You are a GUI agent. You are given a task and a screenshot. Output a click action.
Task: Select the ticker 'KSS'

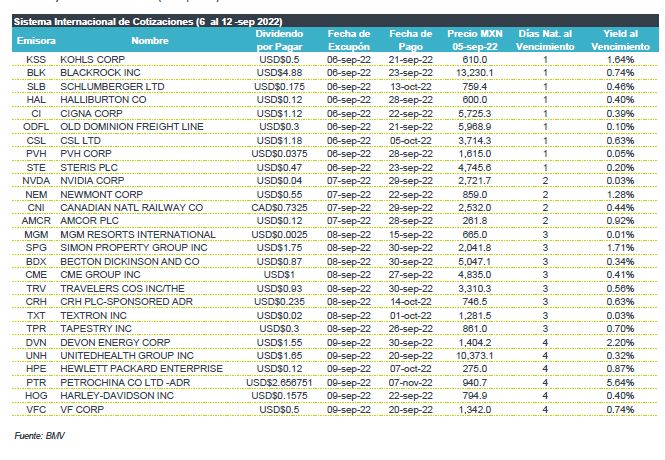coord(36,60)
